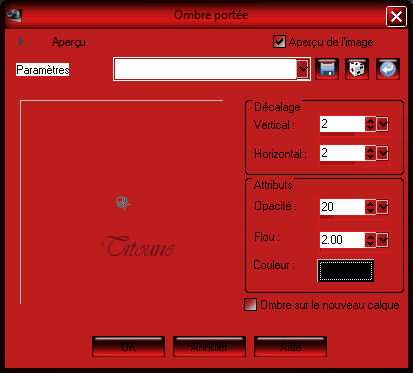The height and width of the screenshot is (373, 413).
Task: Click the Annuler button
Action: pyautogui.click(x=209, y=347)
